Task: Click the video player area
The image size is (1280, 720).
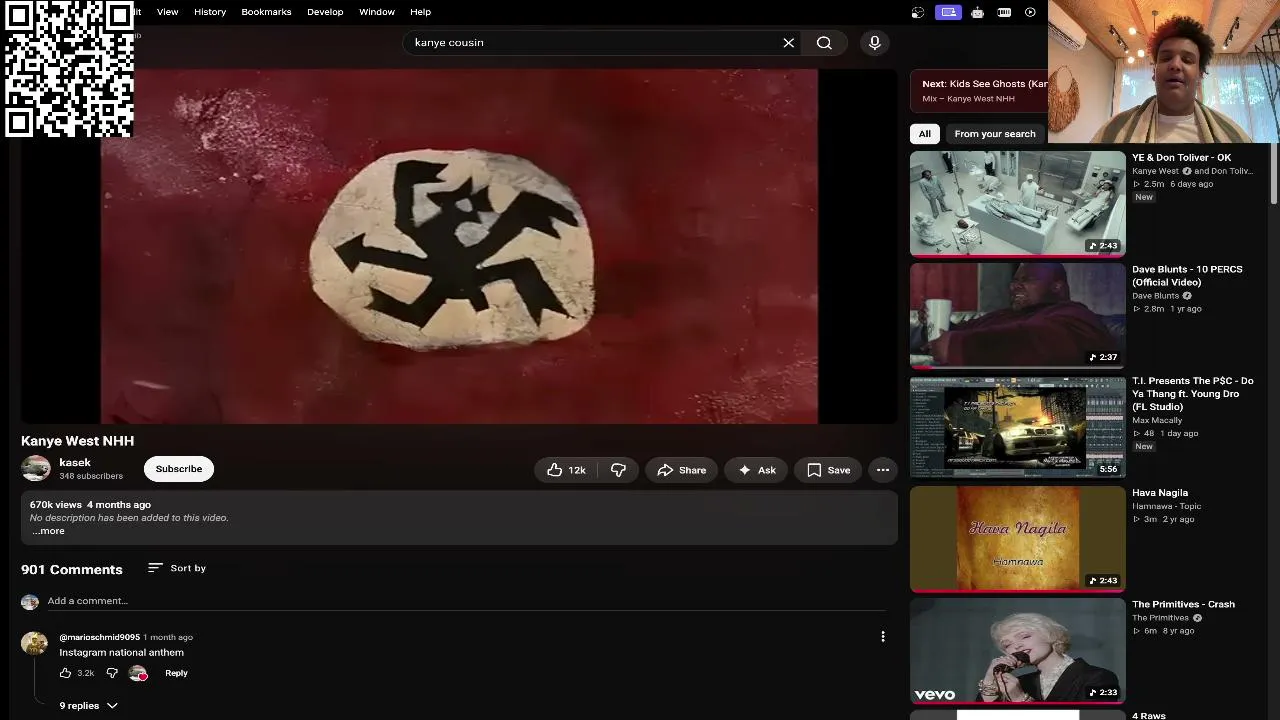Action: tap(459, 246)
